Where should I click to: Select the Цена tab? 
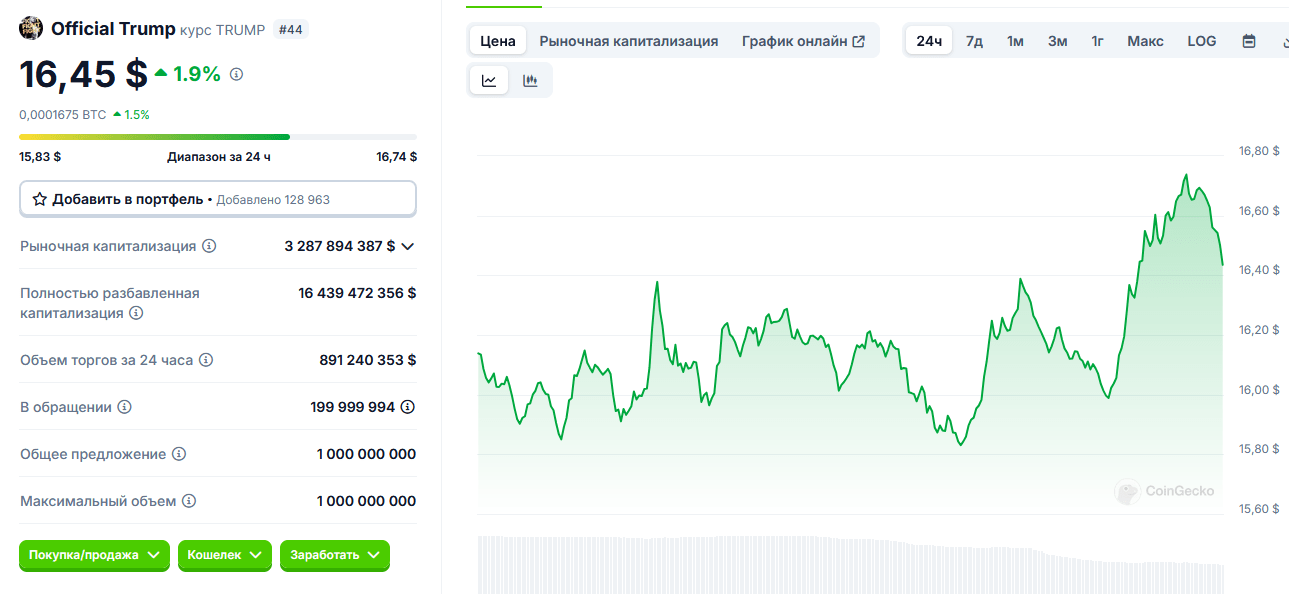(x=498, y=41)
